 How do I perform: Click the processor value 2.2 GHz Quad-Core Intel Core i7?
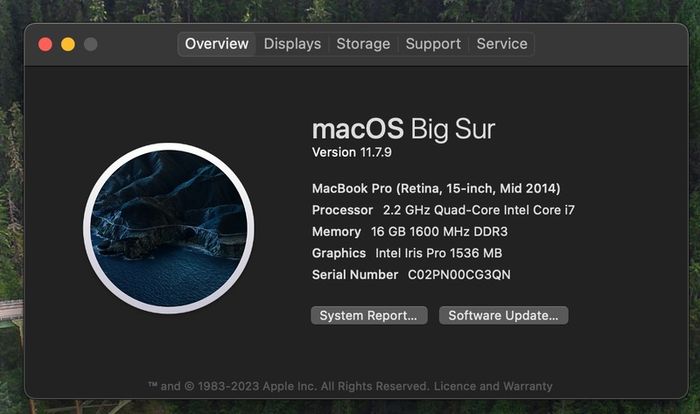click(479, 210)
